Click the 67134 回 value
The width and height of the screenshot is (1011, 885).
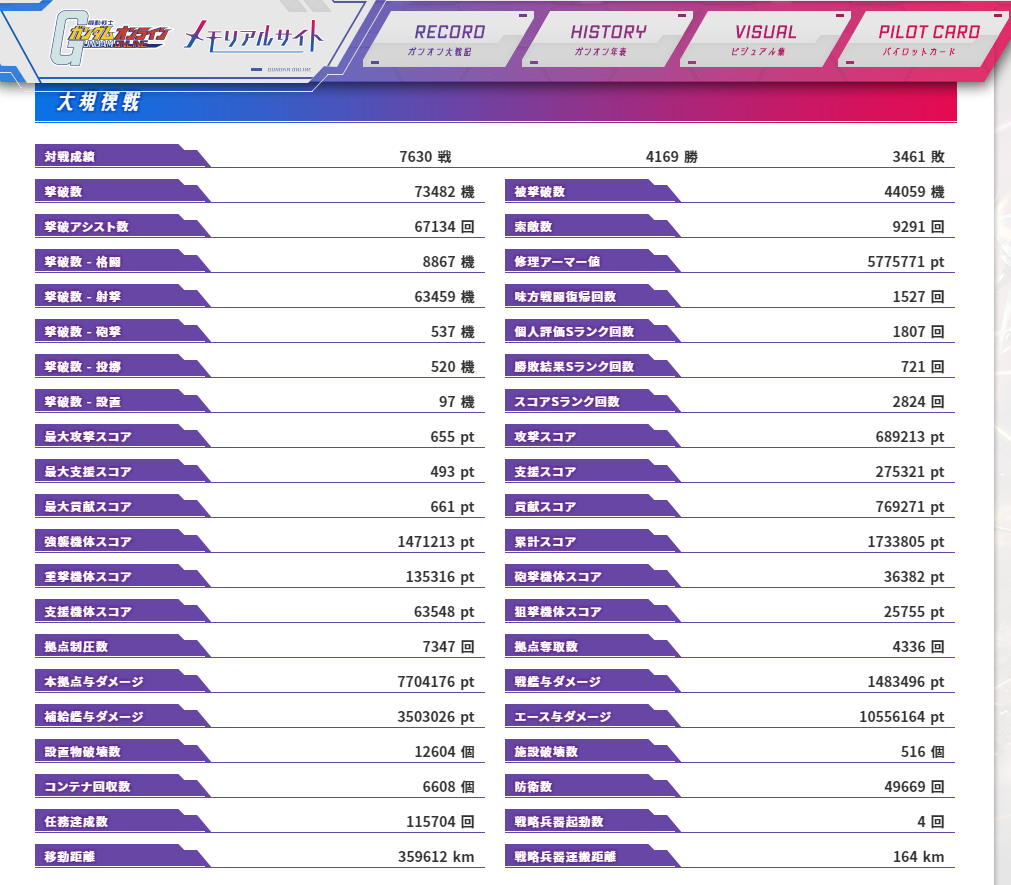444,226
